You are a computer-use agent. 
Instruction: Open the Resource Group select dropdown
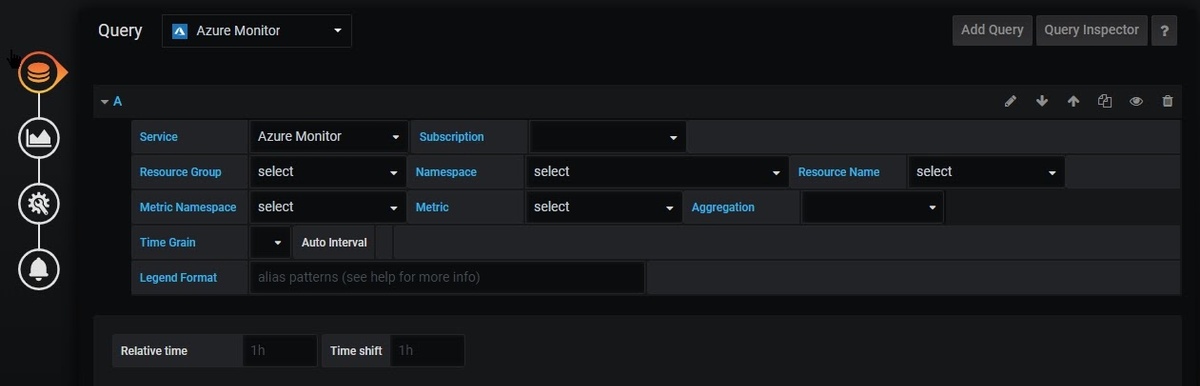328,172
